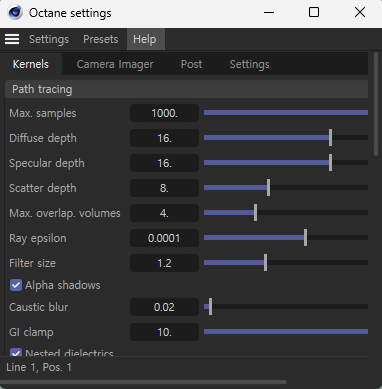Click the Scatter depth value field
382x389 pixels.
pos(164,188)
